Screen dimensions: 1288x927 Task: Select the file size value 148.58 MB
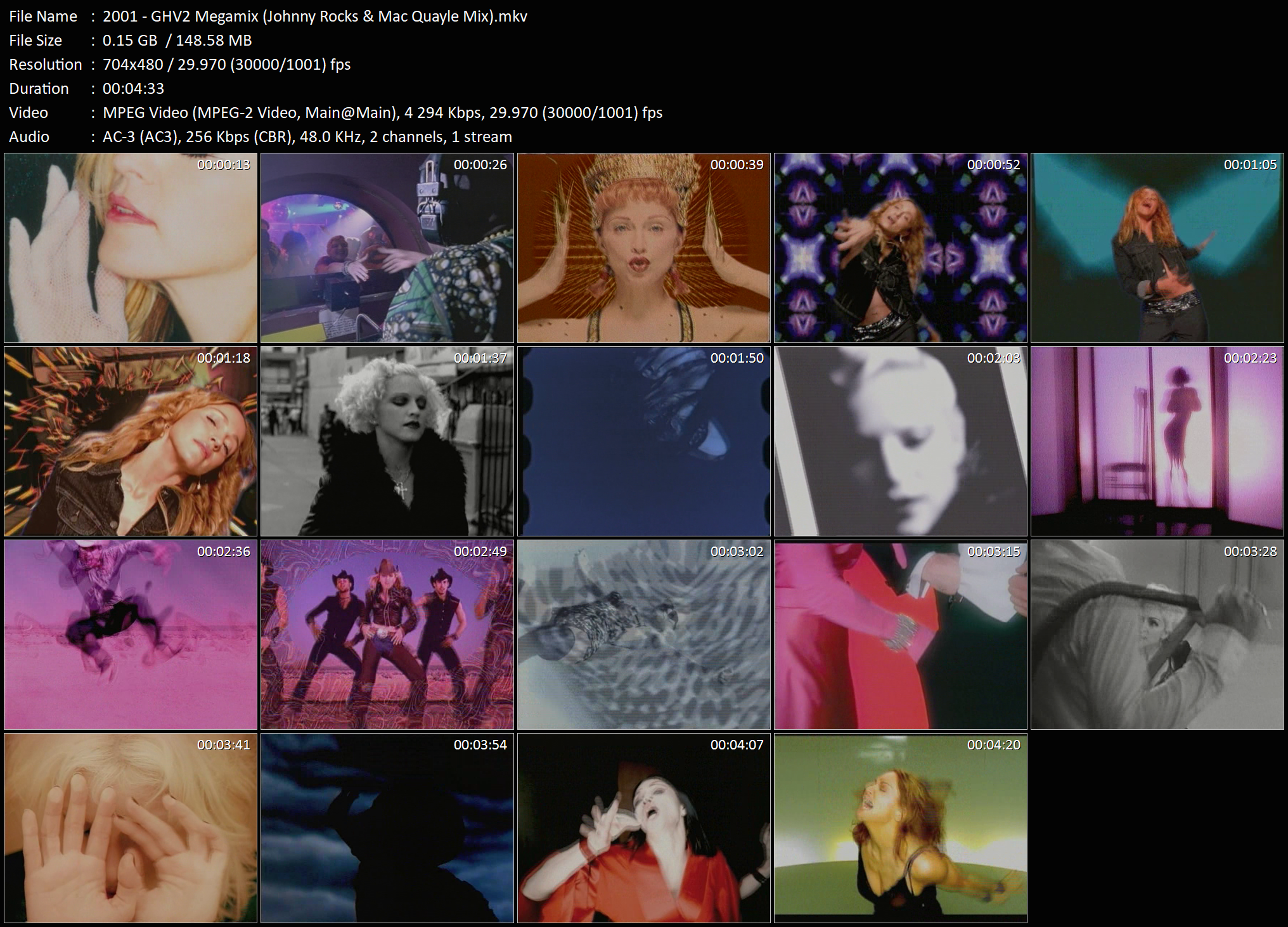point(214,41)
